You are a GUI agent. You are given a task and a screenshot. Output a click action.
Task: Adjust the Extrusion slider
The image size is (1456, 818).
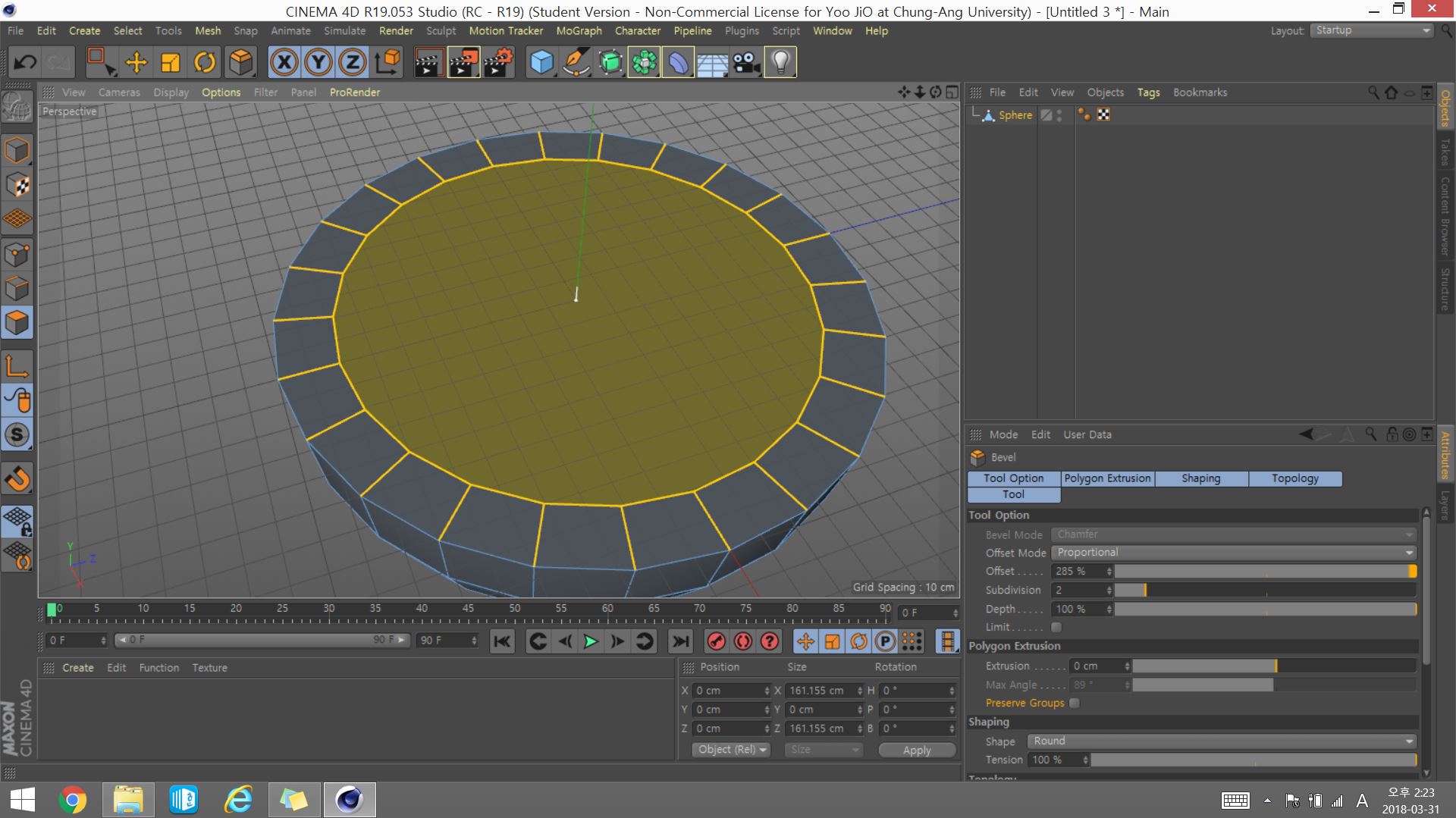[1274, 666]
